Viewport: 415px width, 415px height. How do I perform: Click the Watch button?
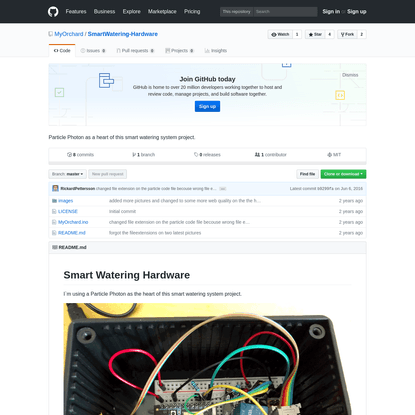pyautogui.click(x=280, y=34)
